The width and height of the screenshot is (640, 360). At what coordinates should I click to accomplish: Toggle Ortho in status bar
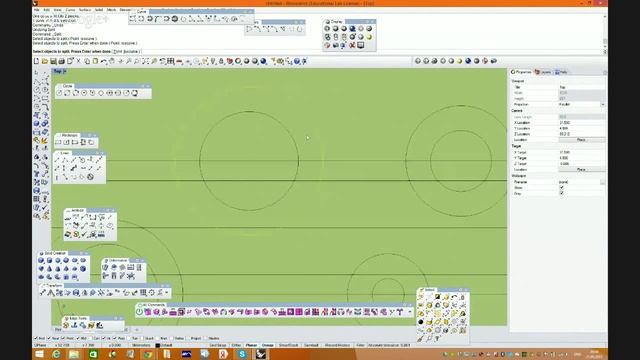pos(236,345)
